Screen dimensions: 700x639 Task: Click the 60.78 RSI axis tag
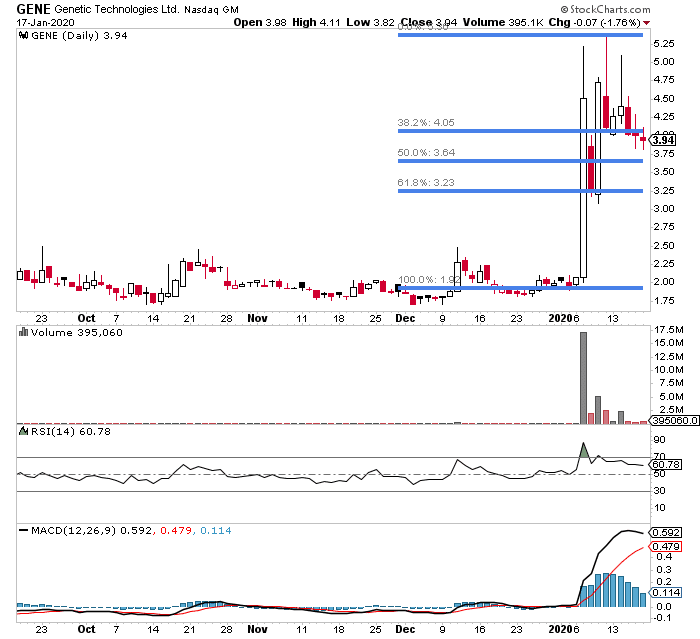[x=666, y=464]
